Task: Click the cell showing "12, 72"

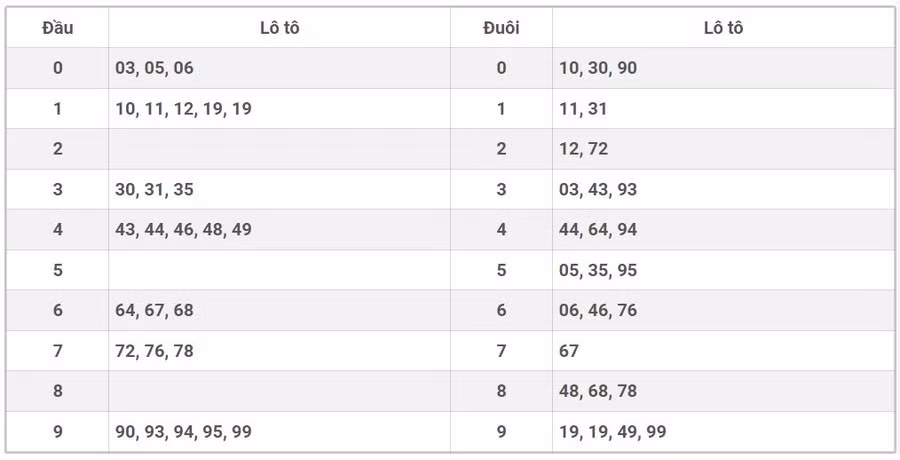Action: point(583,149)
